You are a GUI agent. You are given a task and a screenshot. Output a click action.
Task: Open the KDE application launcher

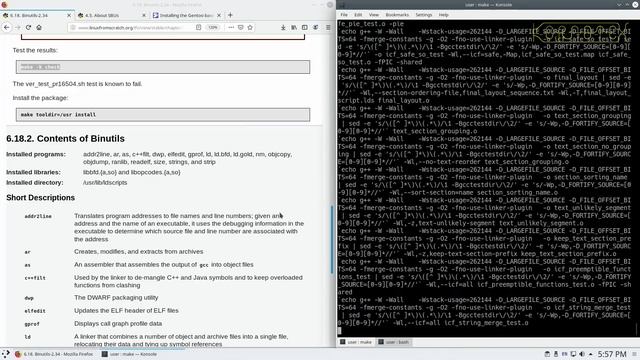6,354
